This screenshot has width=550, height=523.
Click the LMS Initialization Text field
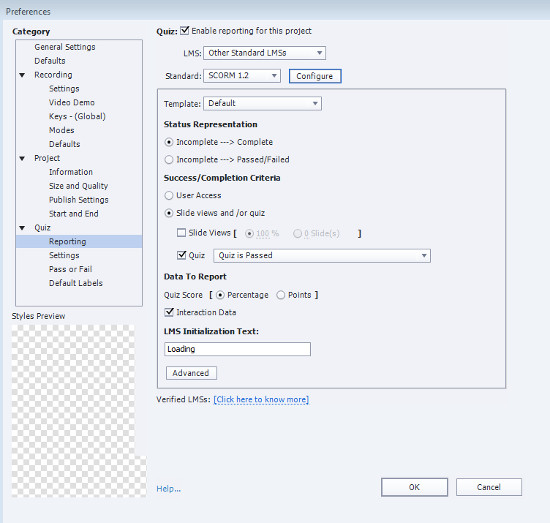point(237,349)
